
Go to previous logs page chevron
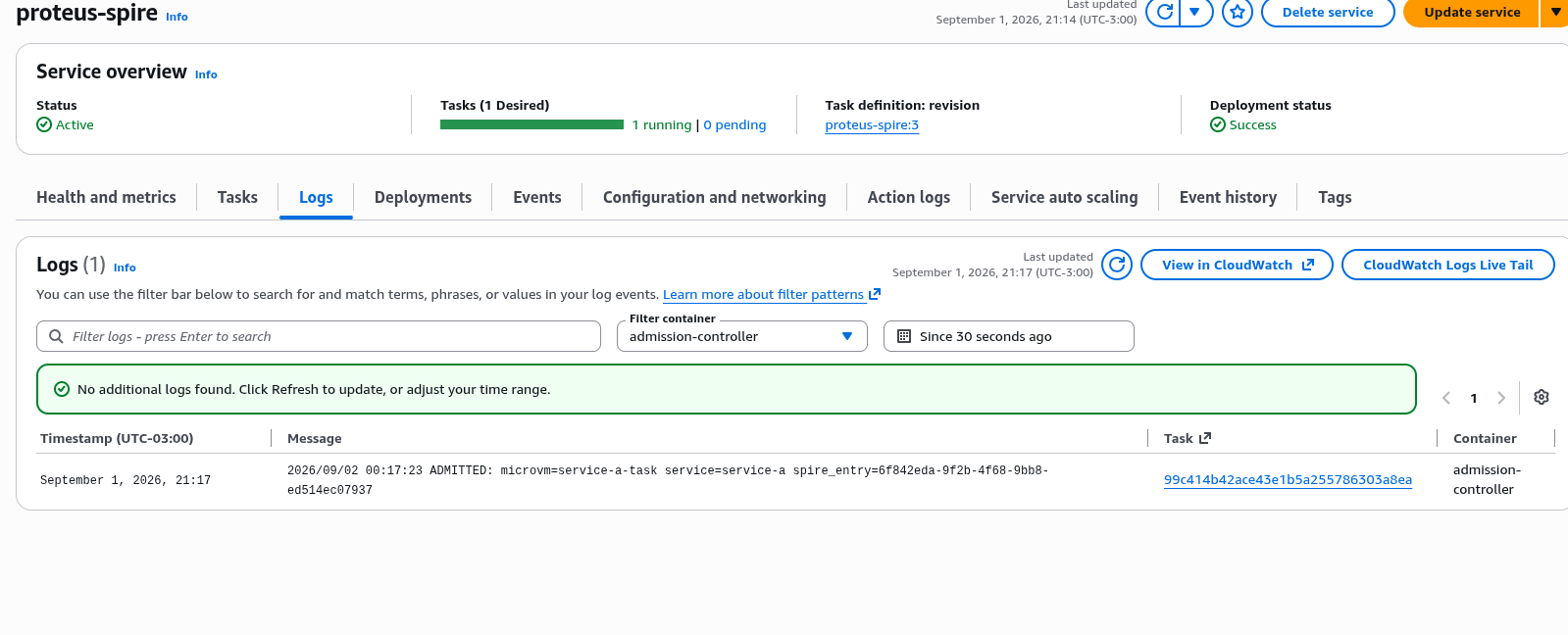pyautogui.click(x=1446, y=398)
